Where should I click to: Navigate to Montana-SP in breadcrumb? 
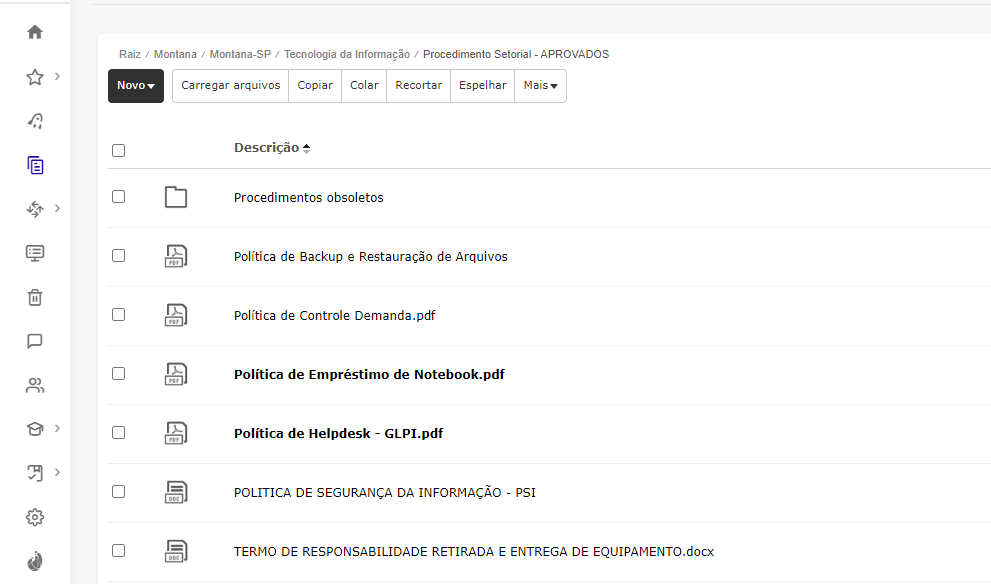pyautogui.click(x=240, y=54)
